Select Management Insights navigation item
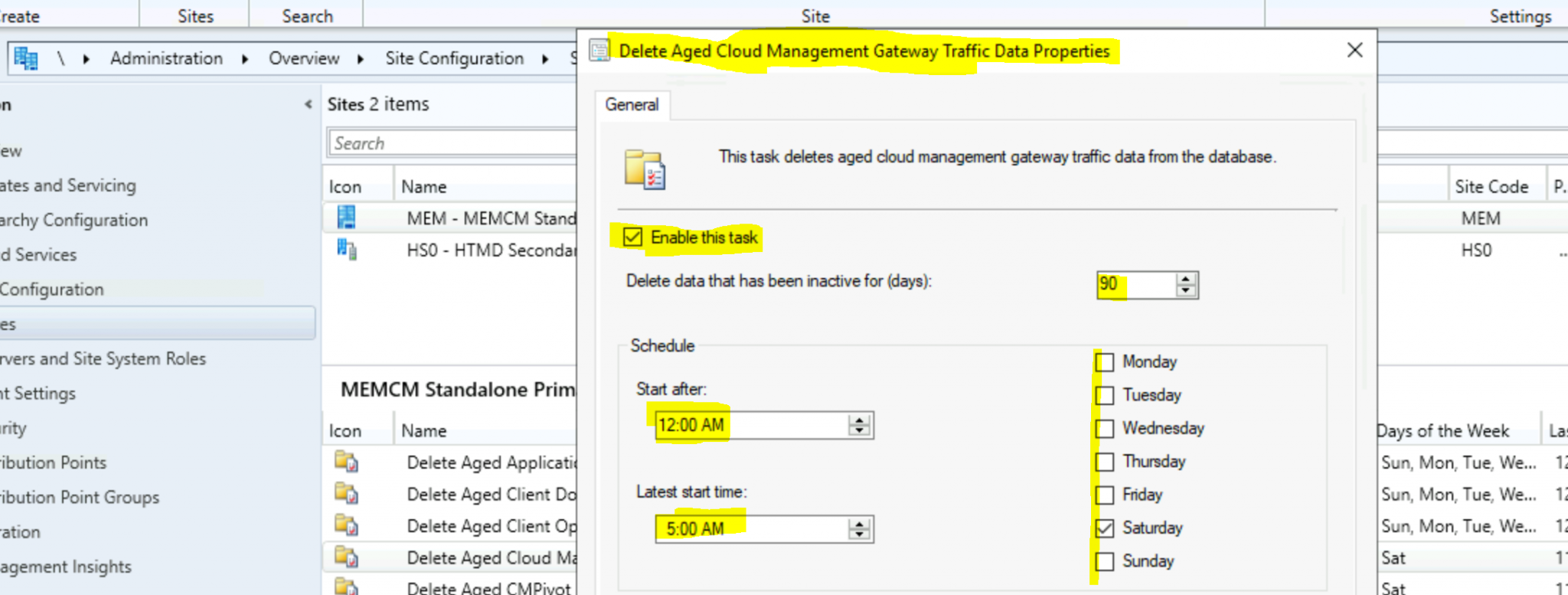This screenshot has width=1568, height=595. coord(66,567)
